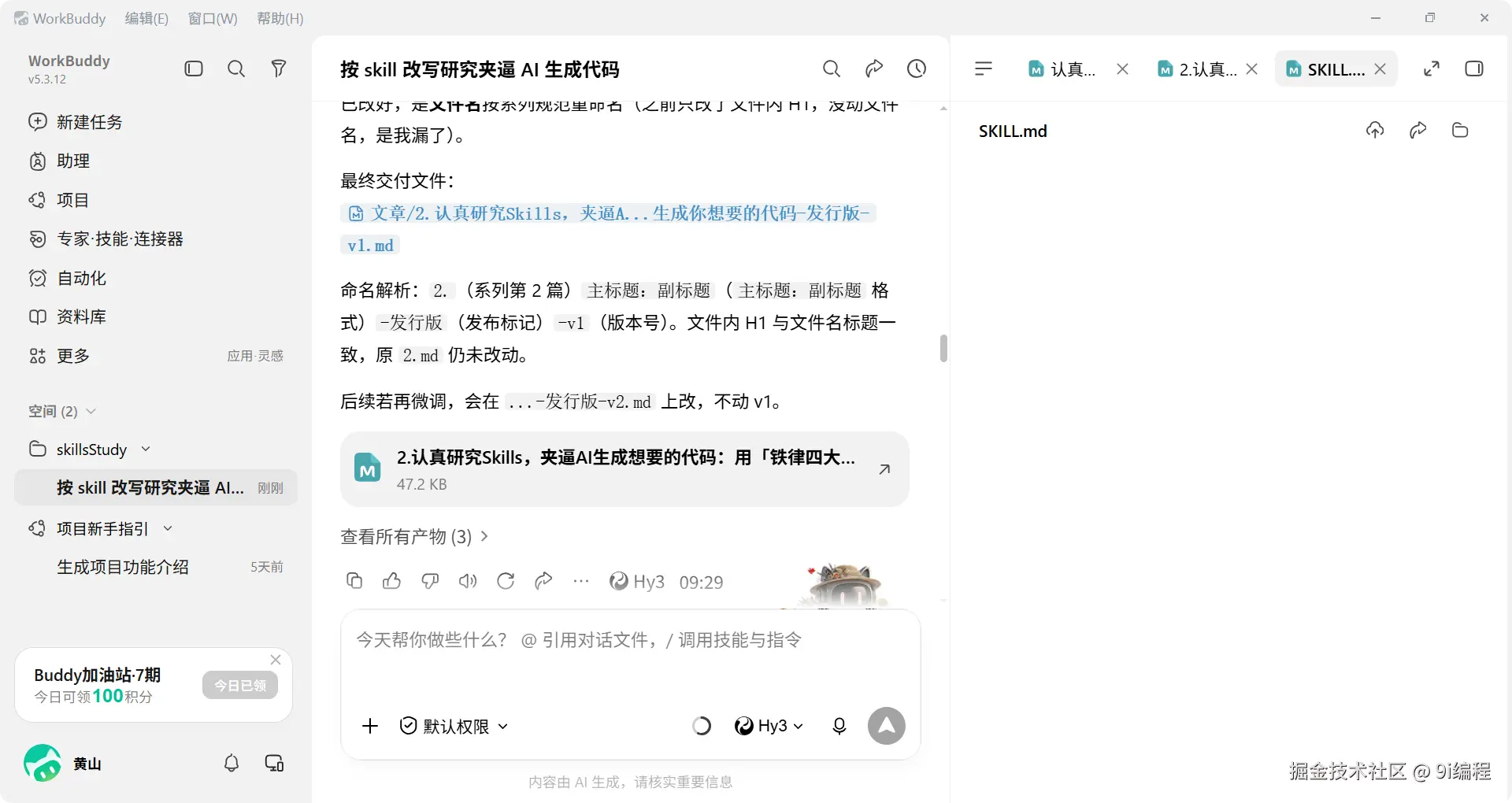
Task: Like the assistant reply with thumbs up
Action: point(392,582)
